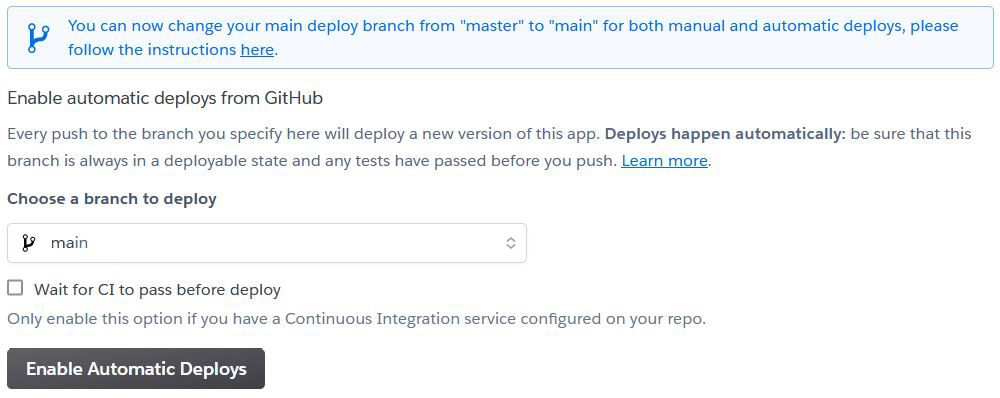Screen dimensions: 1000x398
Task: Click the blue branch icon in banner
Action: pyautogui.click(x=38, y=38)
